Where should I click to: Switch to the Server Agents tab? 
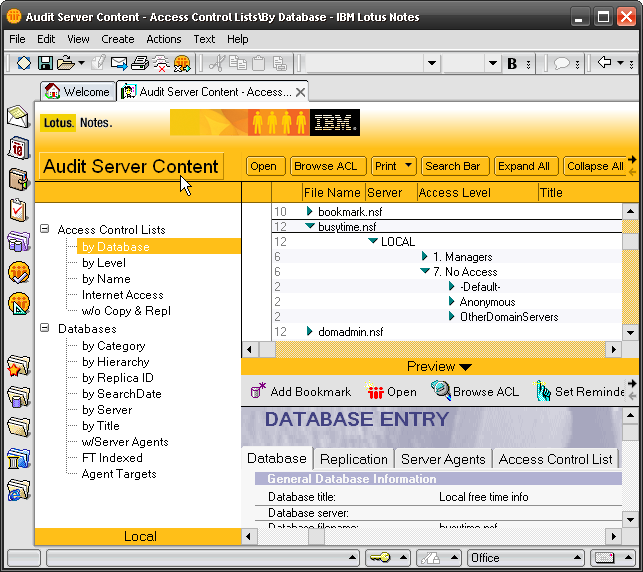(443, 459)
